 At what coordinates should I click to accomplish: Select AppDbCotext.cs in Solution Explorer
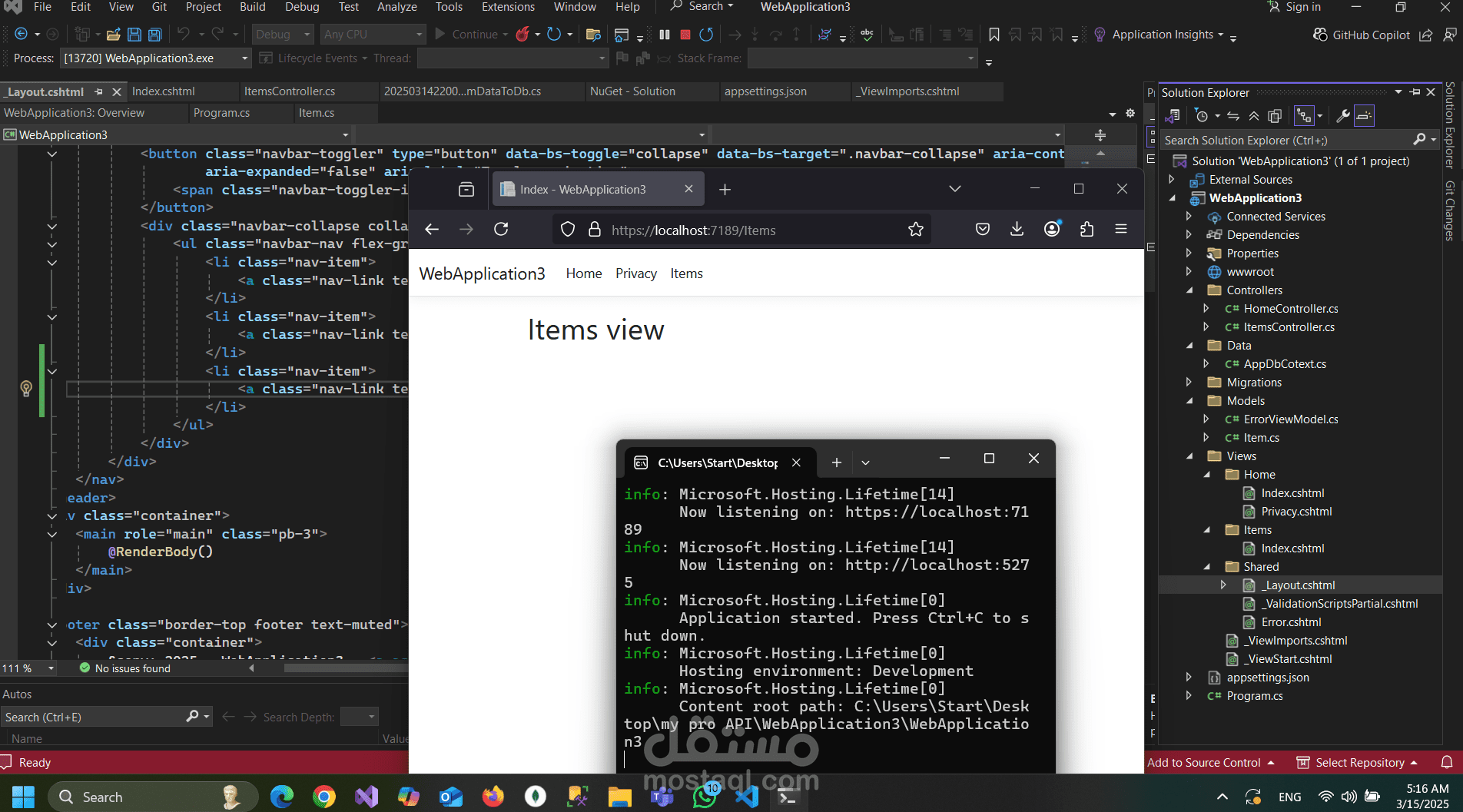click(x=1285, y=364)
